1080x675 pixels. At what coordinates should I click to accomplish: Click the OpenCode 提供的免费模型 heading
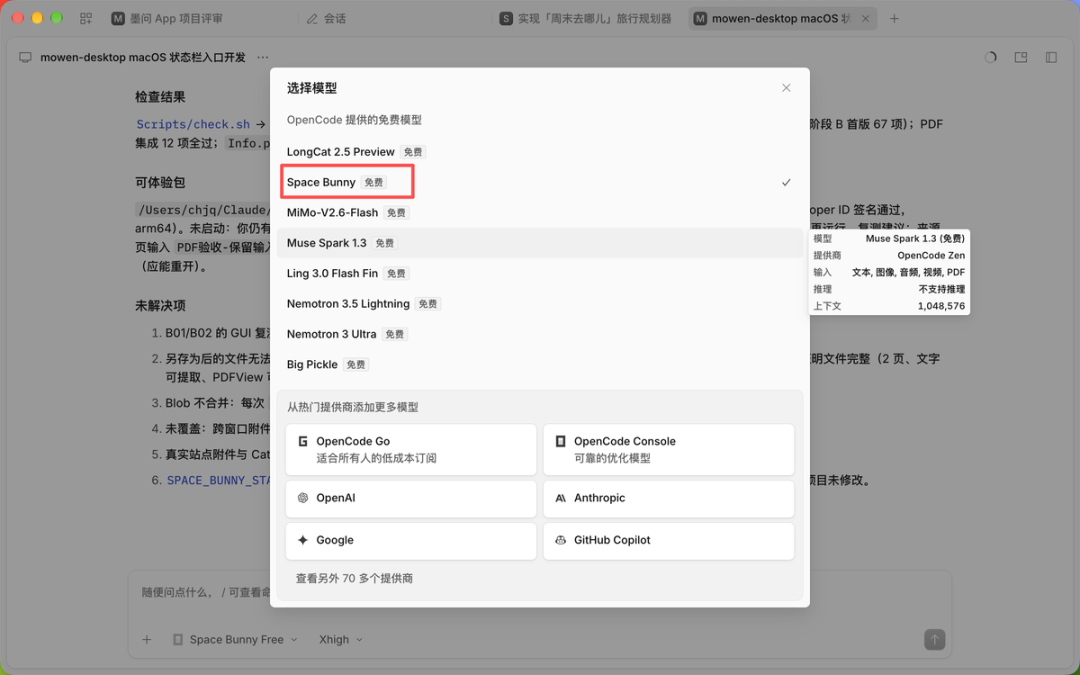(x=354, y=120)
